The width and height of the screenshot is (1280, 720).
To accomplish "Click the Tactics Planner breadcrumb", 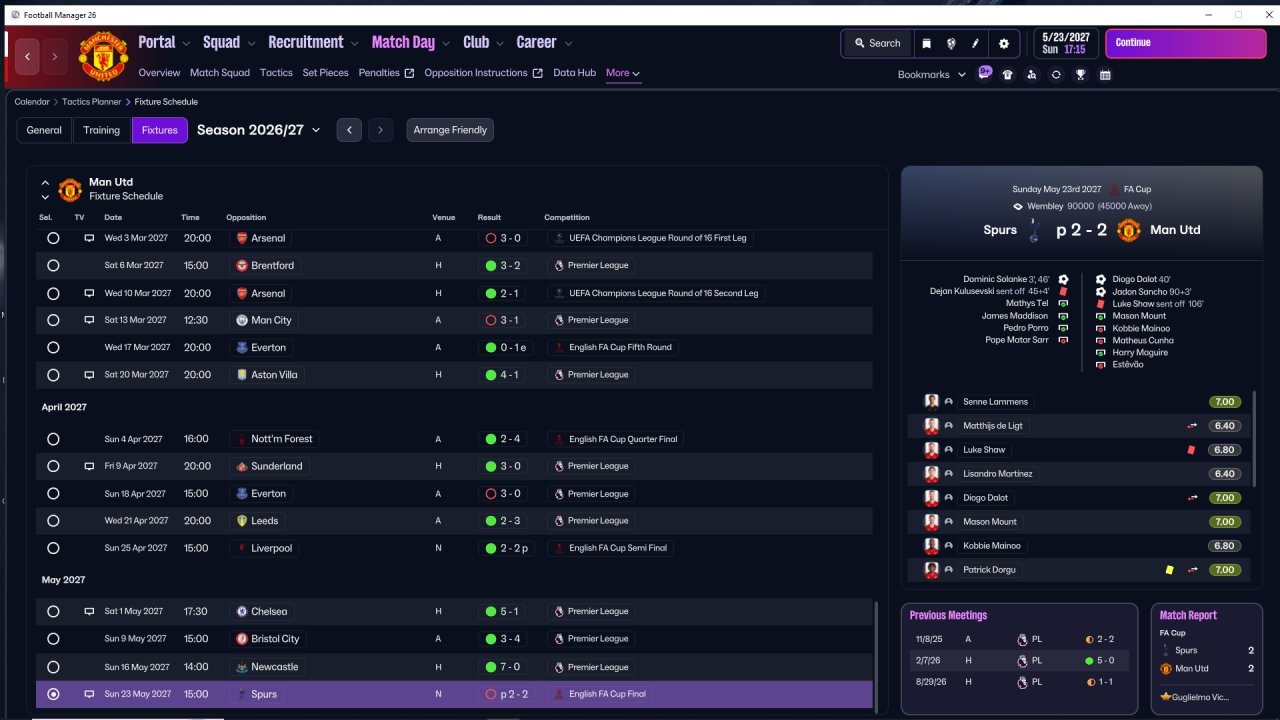I will tap(92, 102).
